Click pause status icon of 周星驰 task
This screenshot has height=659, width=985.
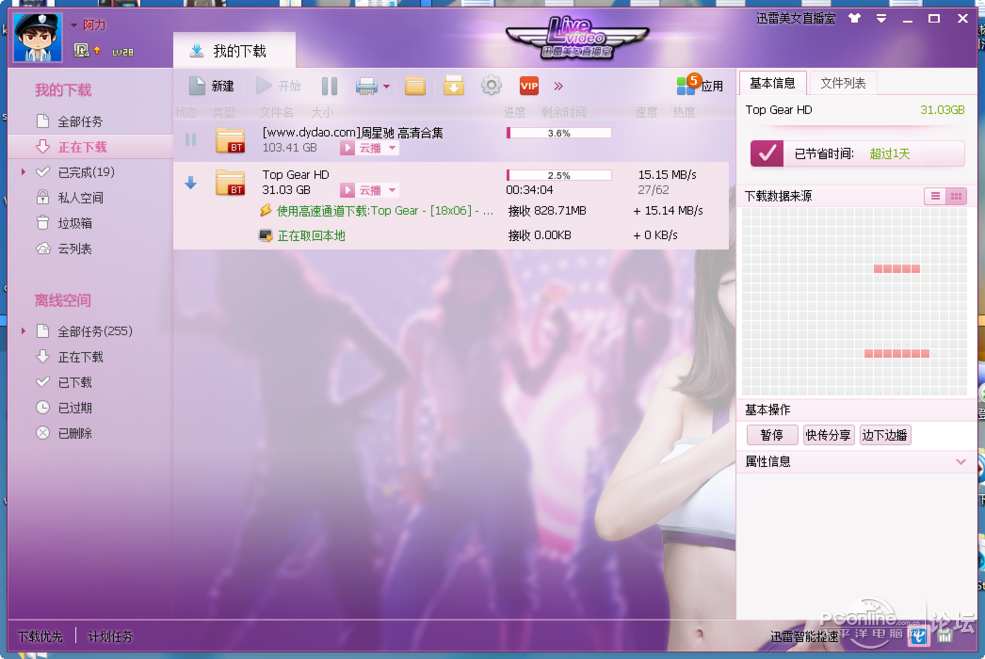(x=190, y=140)
